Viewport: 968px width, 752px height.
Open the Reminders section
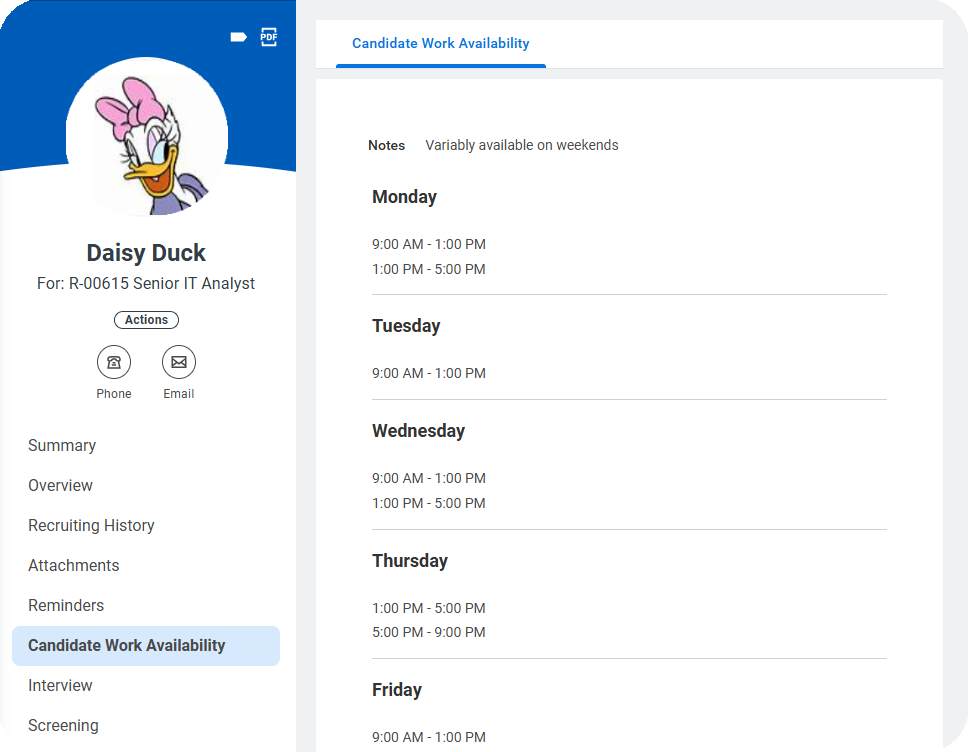pyautogui.click(x=66, y=606)
